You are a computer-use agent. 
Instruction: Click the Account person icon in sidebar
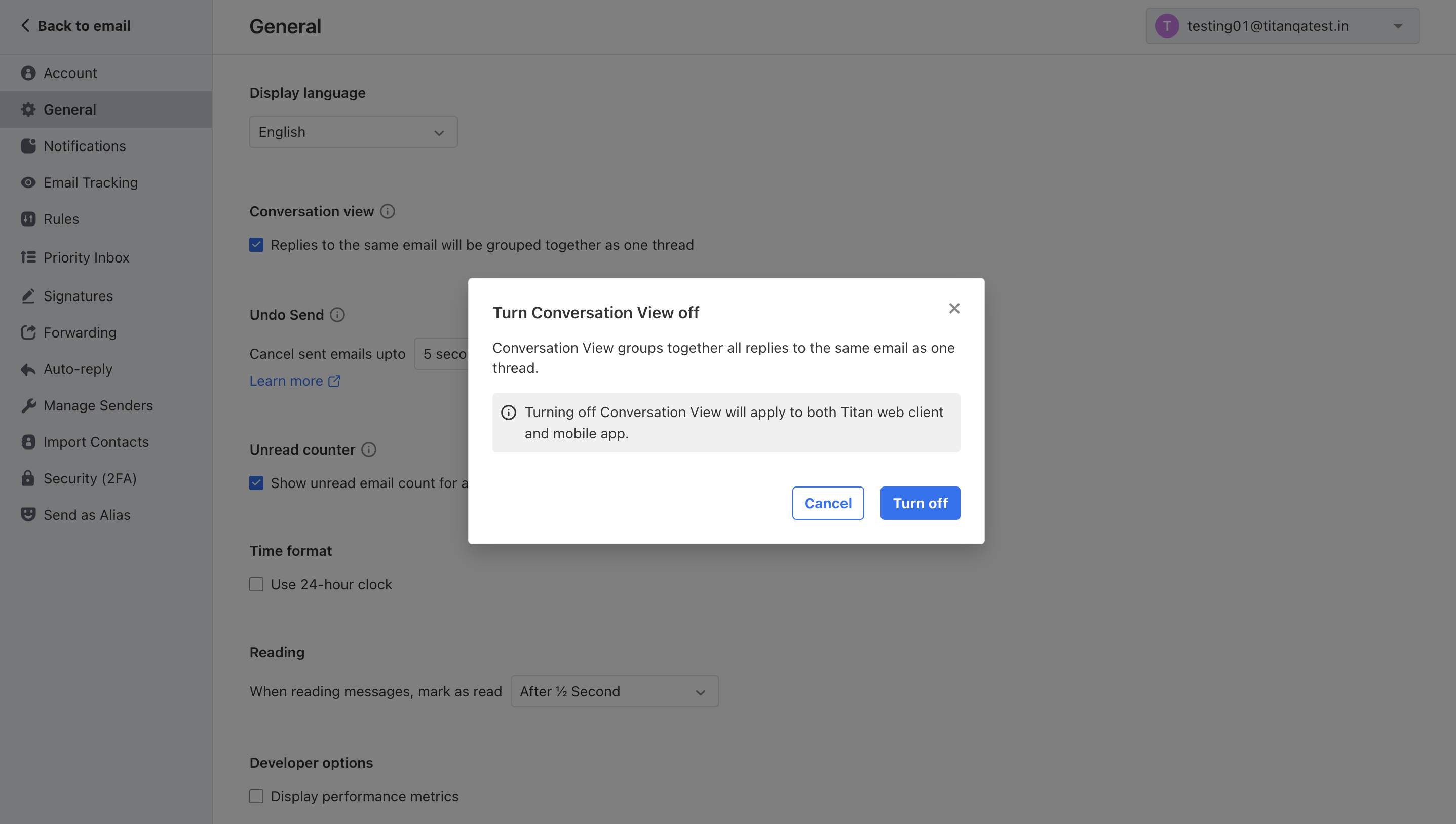tap(28, 73)
